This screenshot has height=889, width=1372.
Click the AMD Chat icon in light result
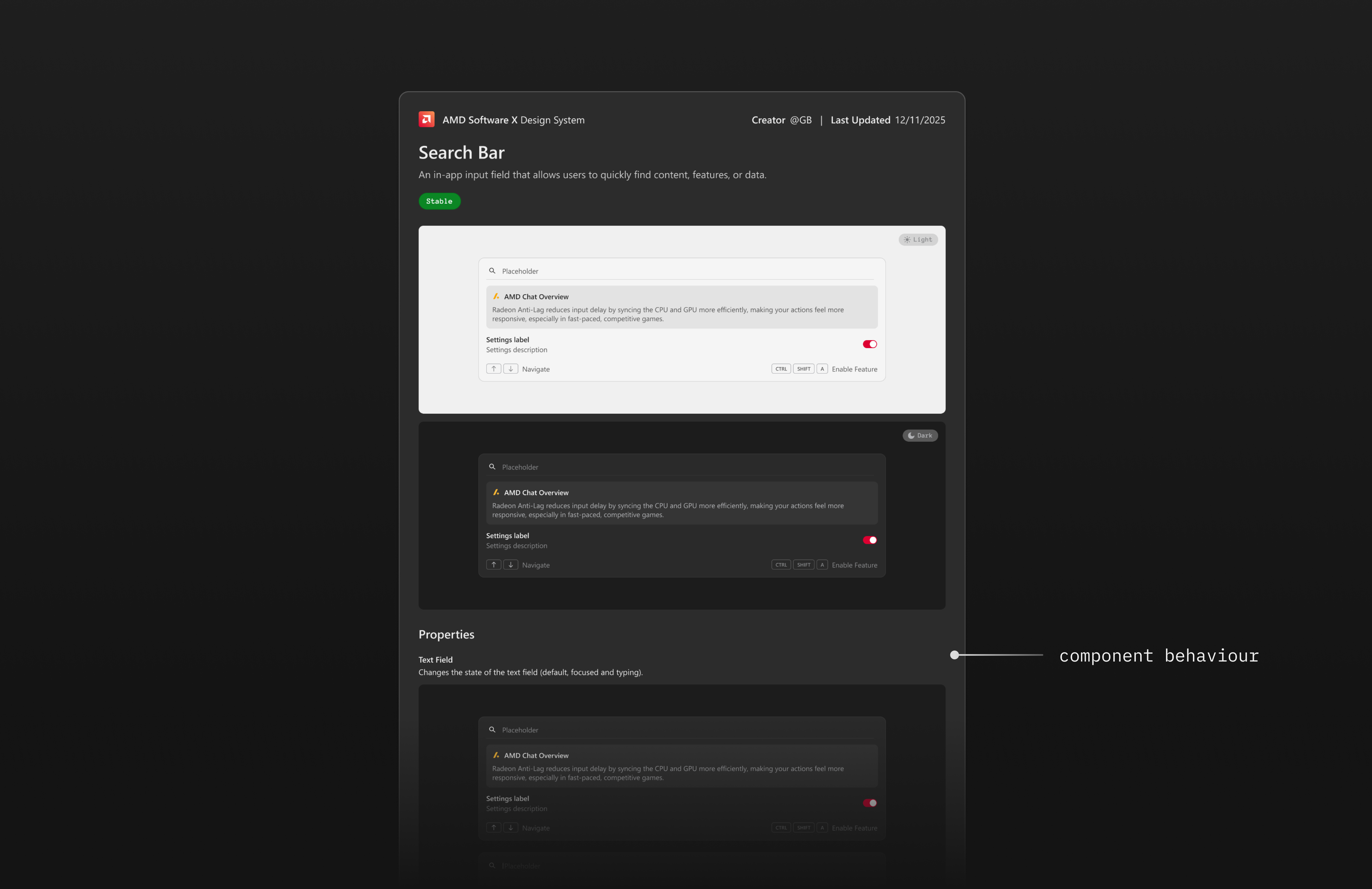[x=496, y=296]
